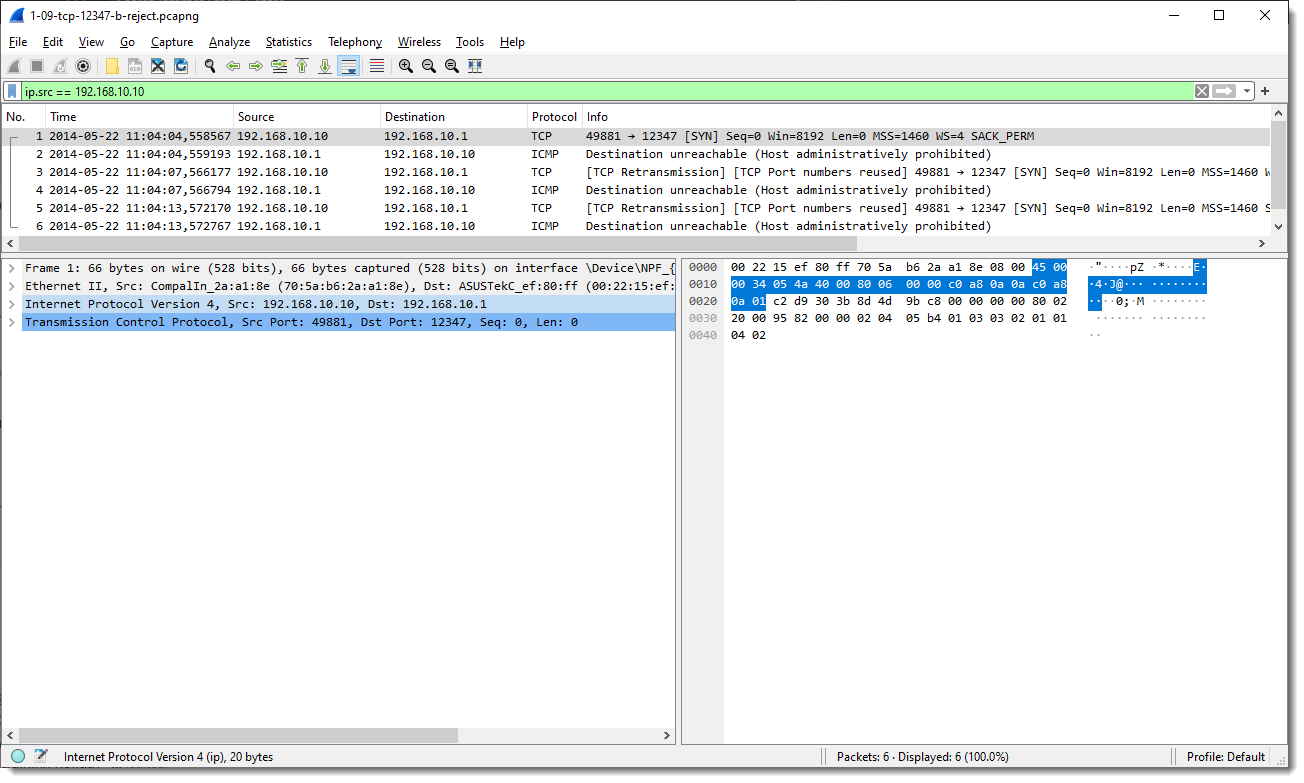1304x783 pixels.
Task: Go to the previous packet arrow
Action: 233,66
